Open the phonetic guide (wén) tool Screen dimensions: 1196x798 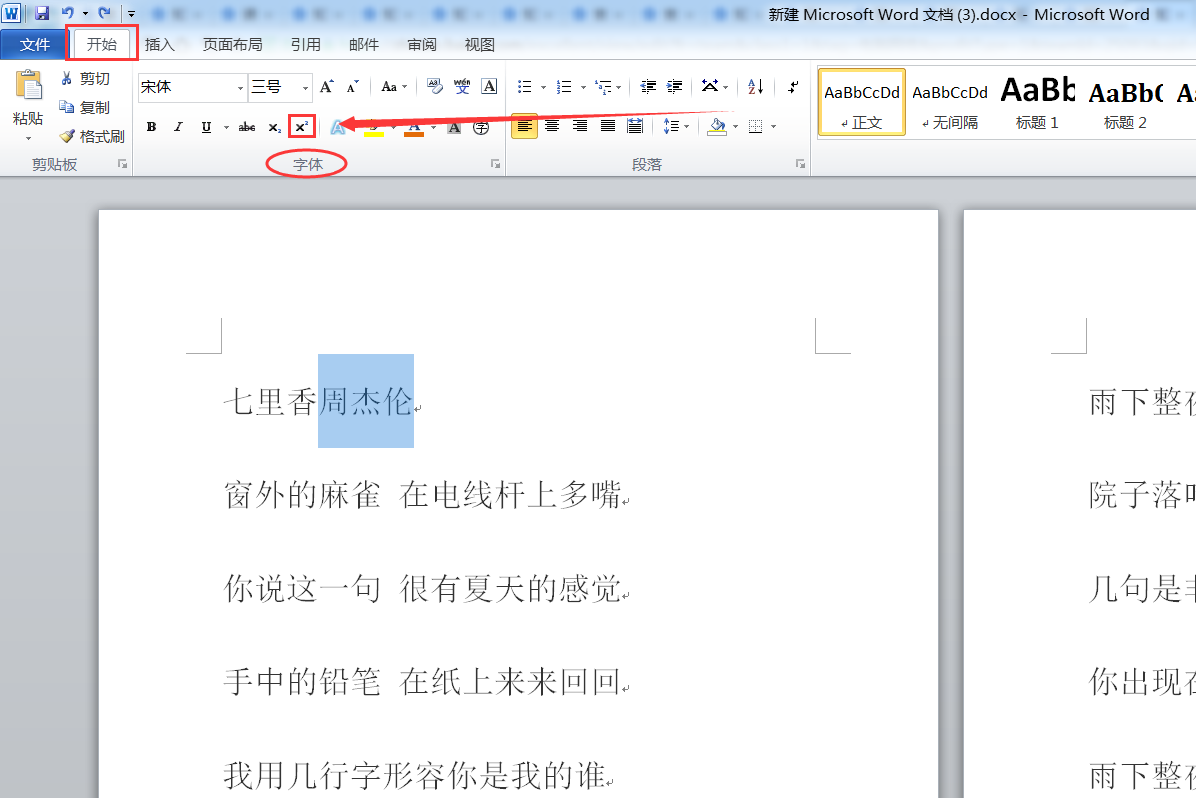[461, 86]
